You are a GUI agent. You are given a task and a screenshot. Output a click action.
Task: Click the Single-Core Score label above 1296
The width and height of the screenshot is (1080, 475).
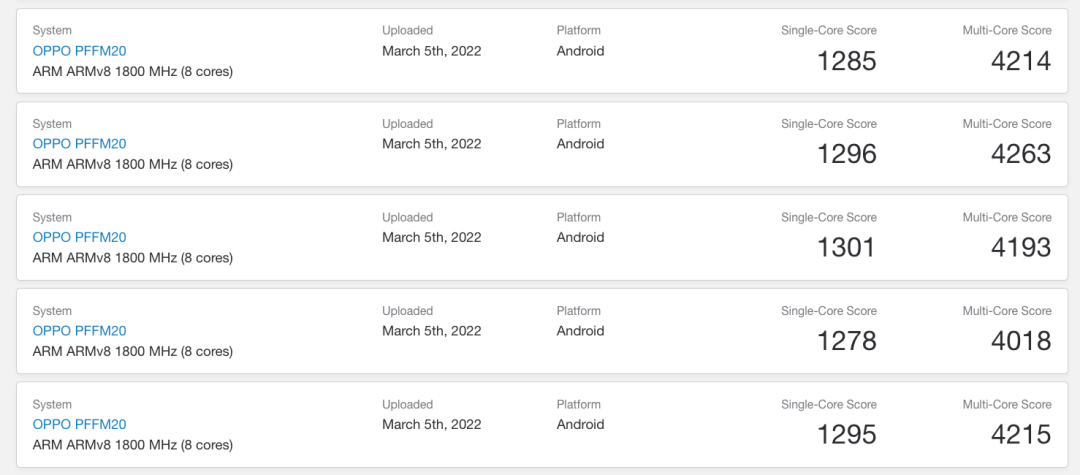point(828,124)
